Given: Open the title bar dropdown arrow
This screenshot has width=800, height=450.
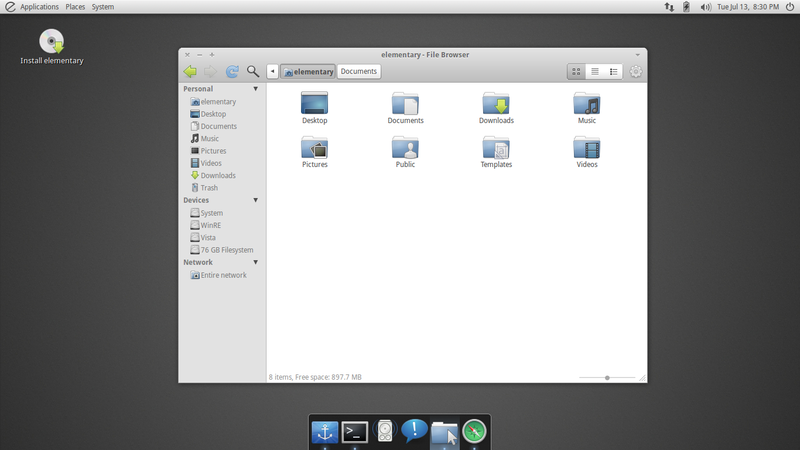Looking at the screenshot, I should (x=637, y=55).
